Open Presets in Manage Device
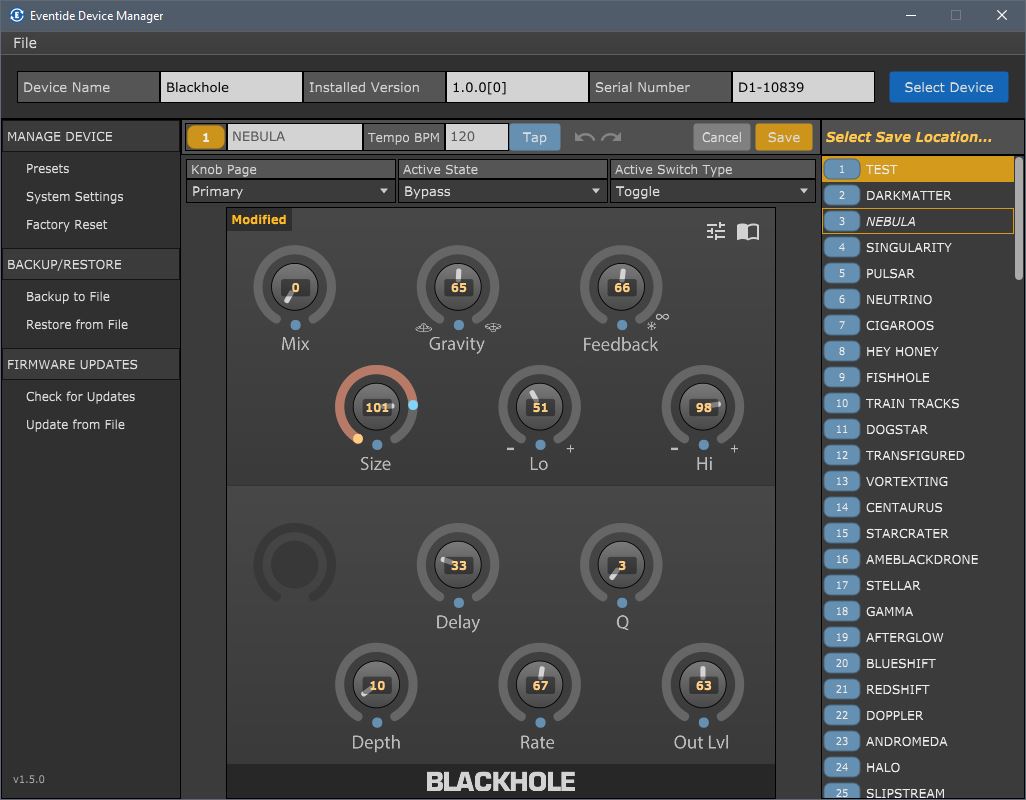Image resolution: width=1026 pixels, height=800 pixels. [x=48, y=169]
